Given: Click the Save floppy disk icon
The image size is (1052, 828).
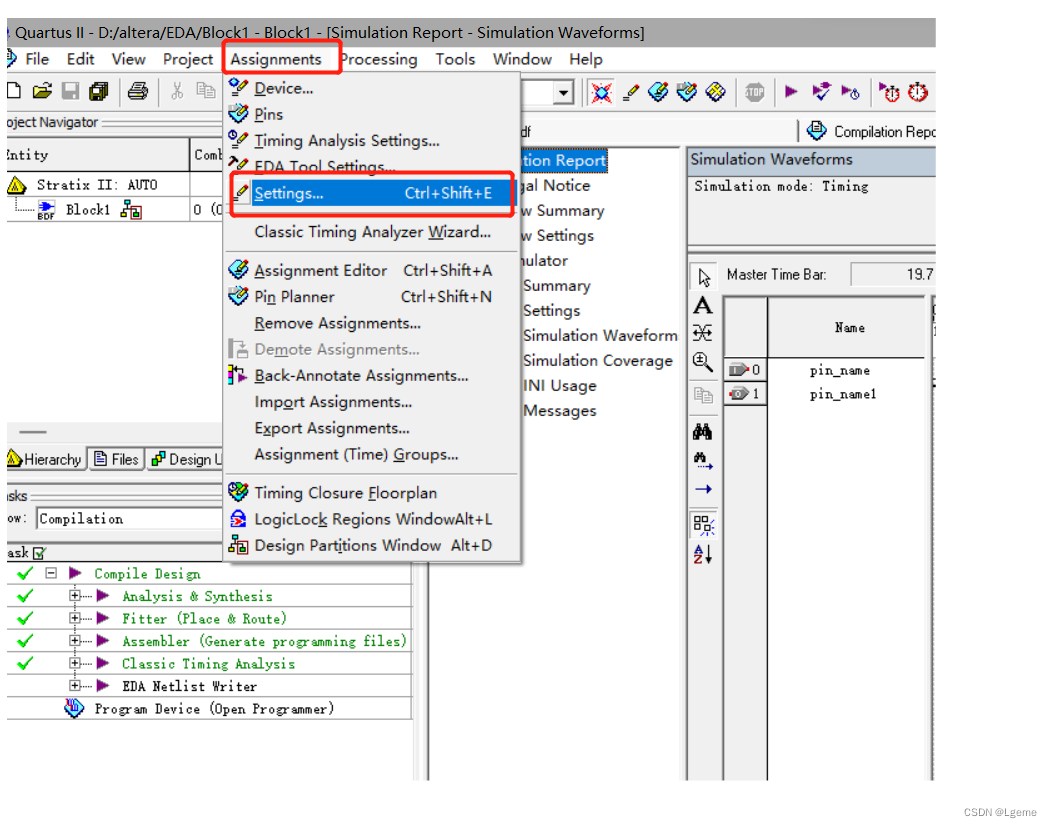Looking at the screenshot, I should click(x=70, y=91).
